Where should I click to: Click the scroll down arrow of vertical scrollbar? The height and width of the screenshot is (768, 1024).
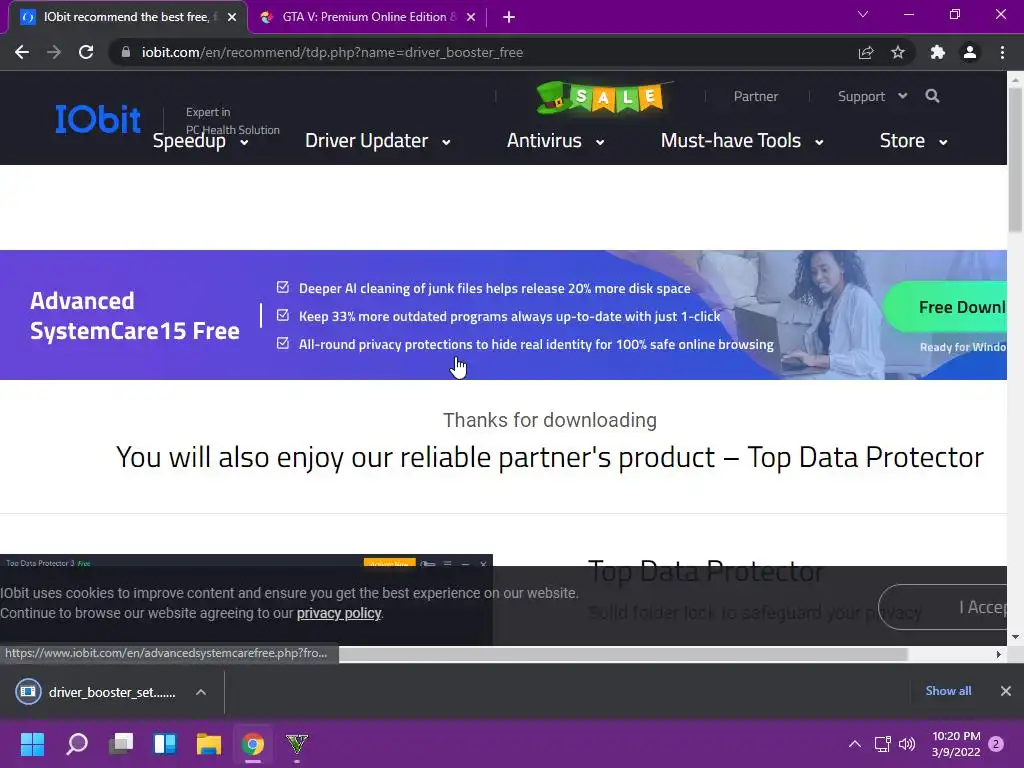click(x=1015, y=637)
